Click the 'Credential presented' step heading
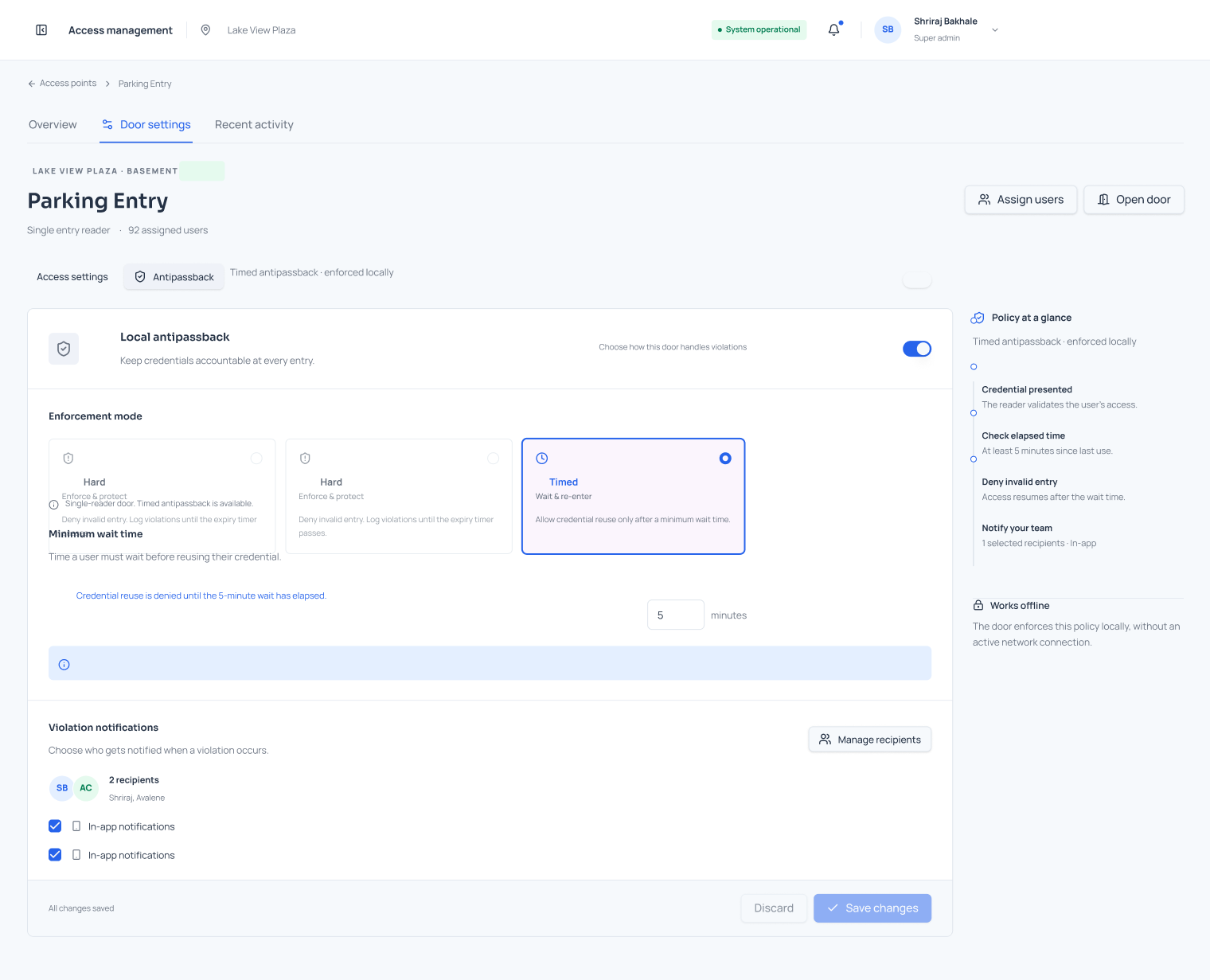The height and width of the screenshot is (980, 1210). tap(1027, 390)
